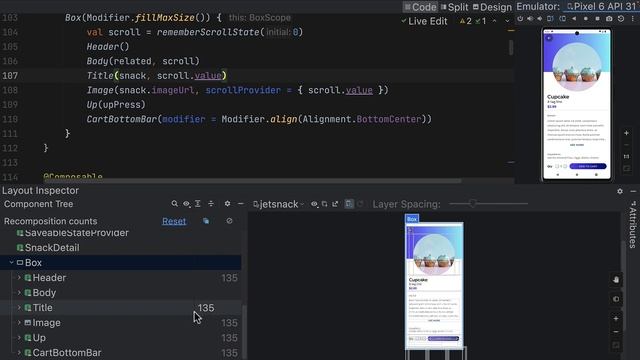The width and height of the screenshot is (640, 360).
Task: Select the pan hand tool in inspector
Action: click(616, 280)
